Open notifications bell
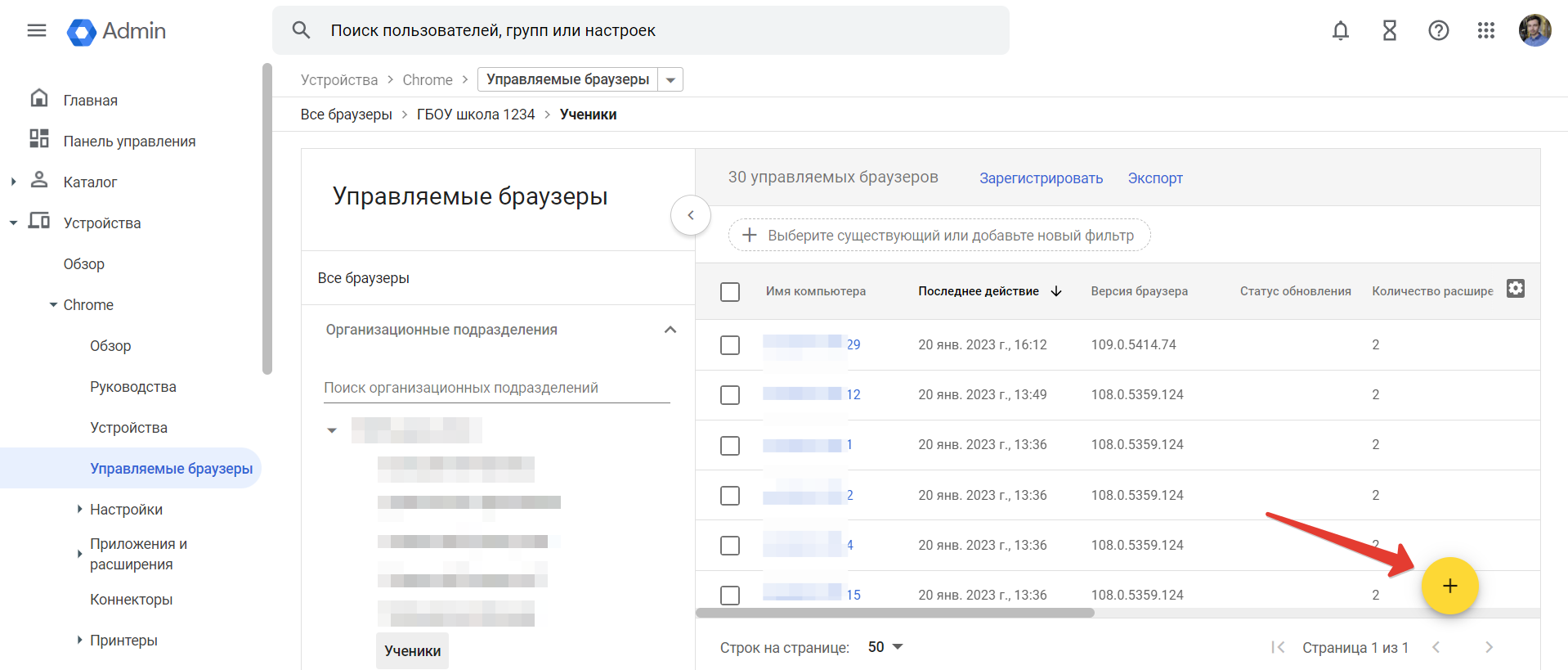Viewport: 1568px width, 670px height. 1341,31
